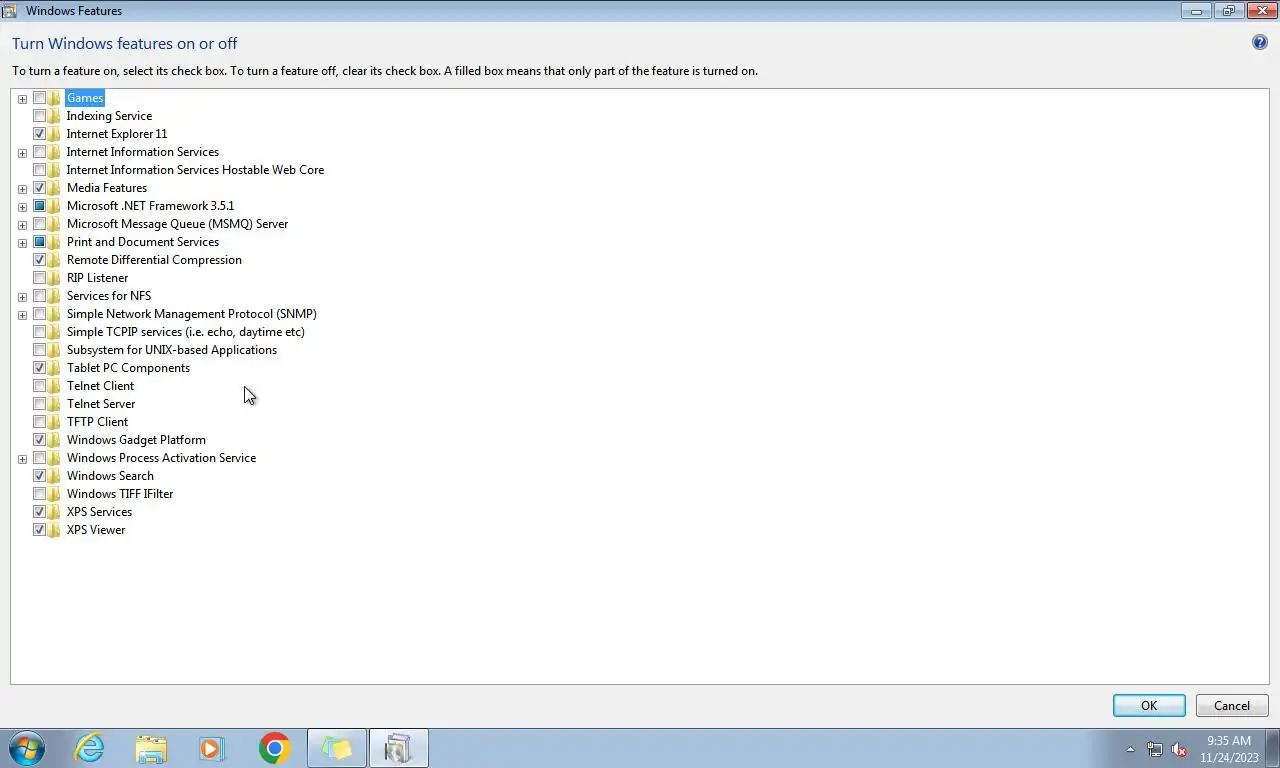Uncheck the Tablet PC Components checkbox
Viewport: 1280px width, 768px height.
point(40,368)
